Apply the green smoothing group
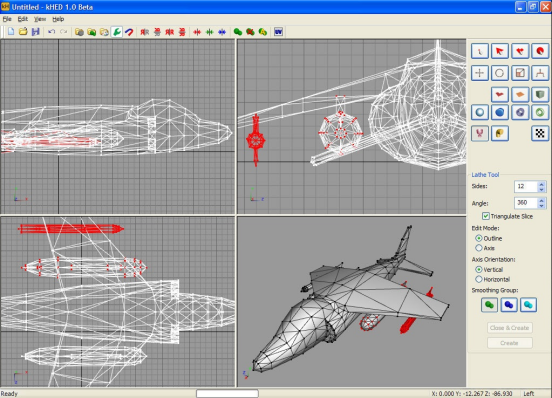The width and height of the screenshot is (552, 398). tap(489, 305)
